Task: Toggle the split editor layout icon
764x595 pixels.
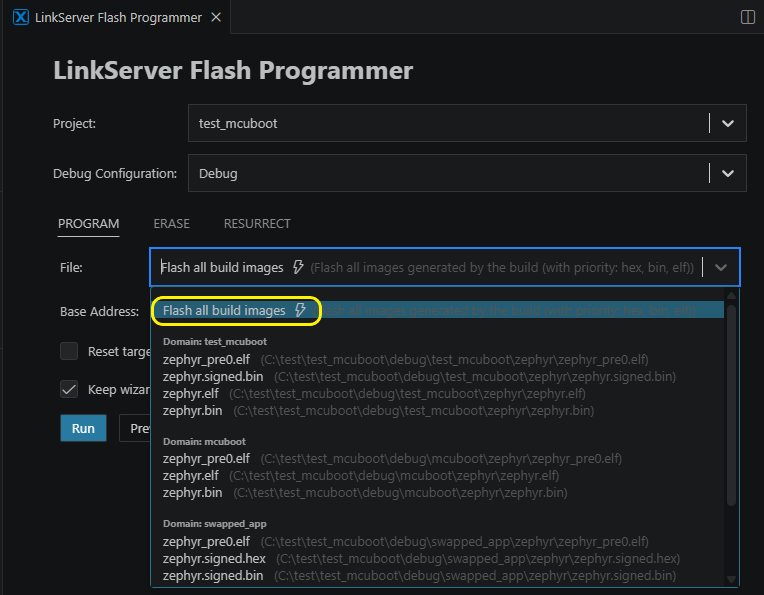Action: click(x=747, y=17)
